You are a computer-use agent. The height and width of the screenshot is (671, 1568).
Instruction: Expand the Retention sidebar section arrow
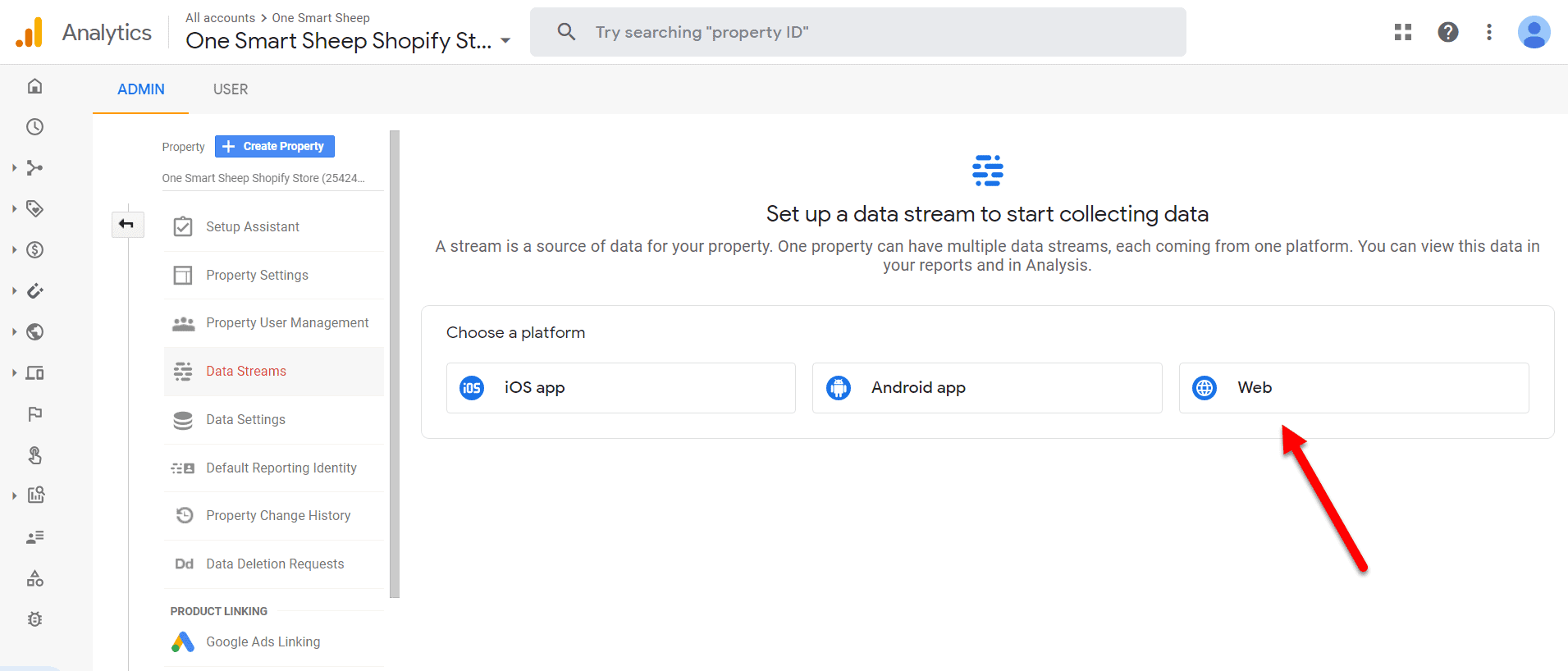click(15, 291)
